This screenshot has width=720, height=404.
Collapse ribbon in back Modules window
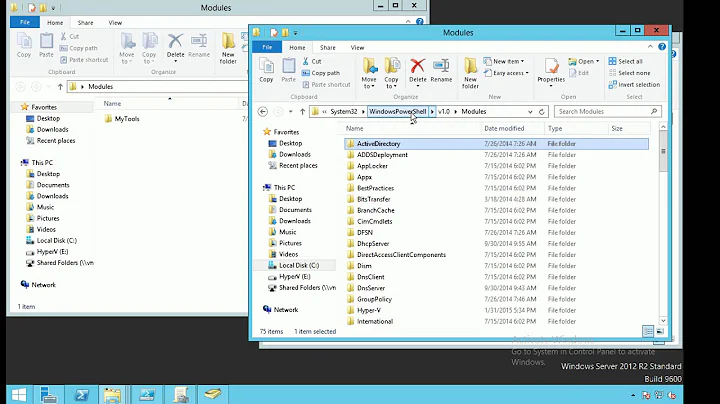[408, 22]
